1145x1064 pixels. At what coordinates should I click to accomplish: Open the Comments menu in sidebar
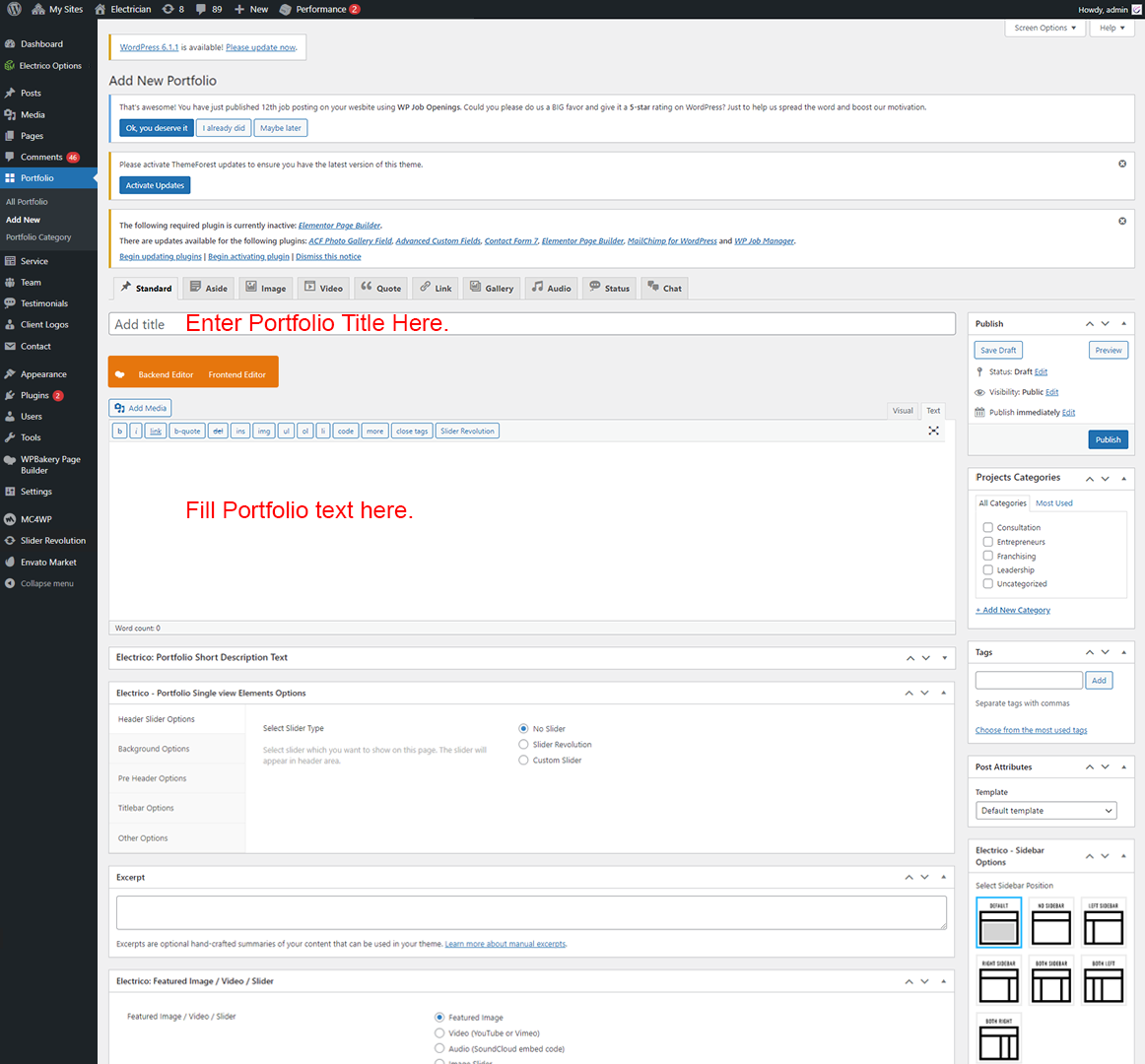(x=41, y=157)
